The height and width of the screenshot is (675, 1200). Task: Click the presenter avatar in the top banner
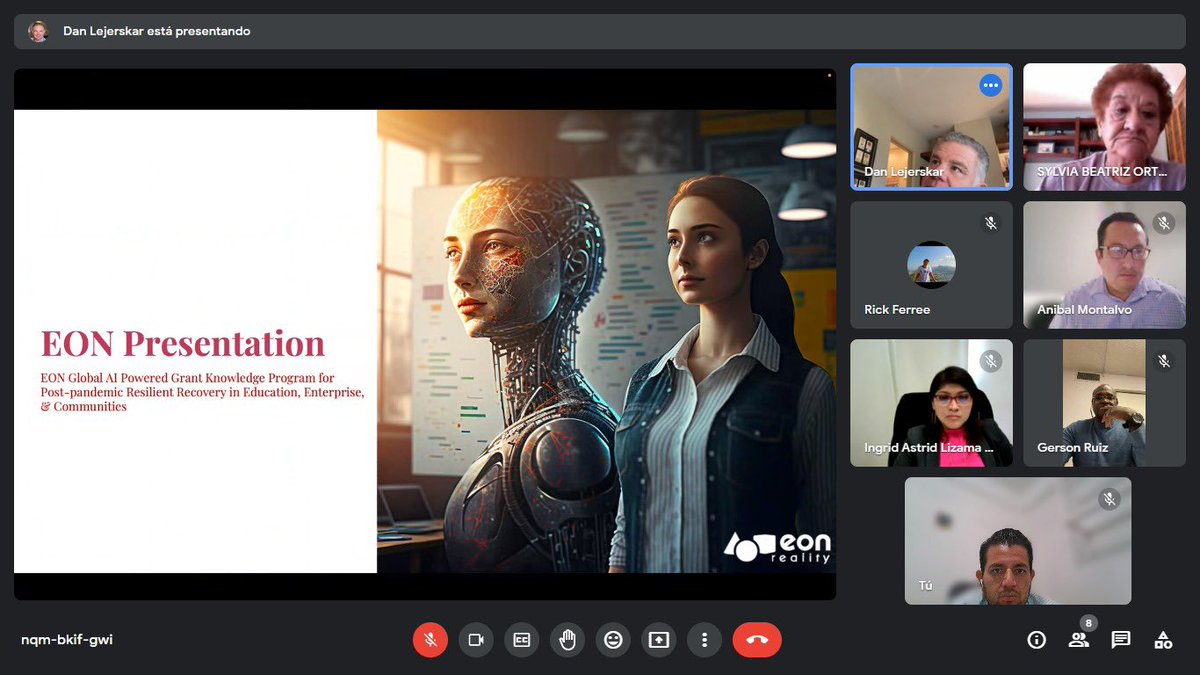(x=38, y=31)
